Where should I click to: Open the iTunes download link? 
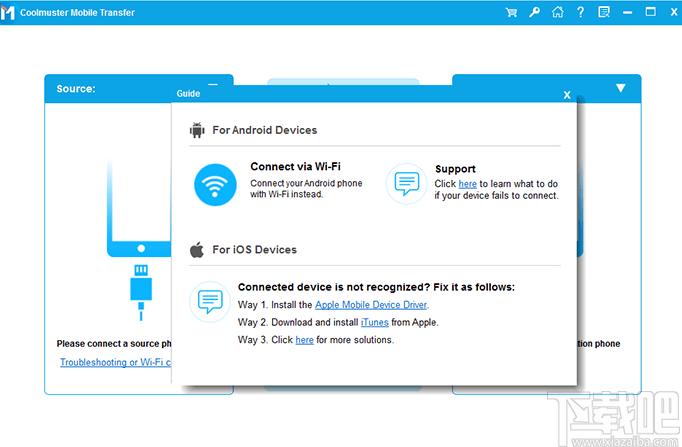374,322
